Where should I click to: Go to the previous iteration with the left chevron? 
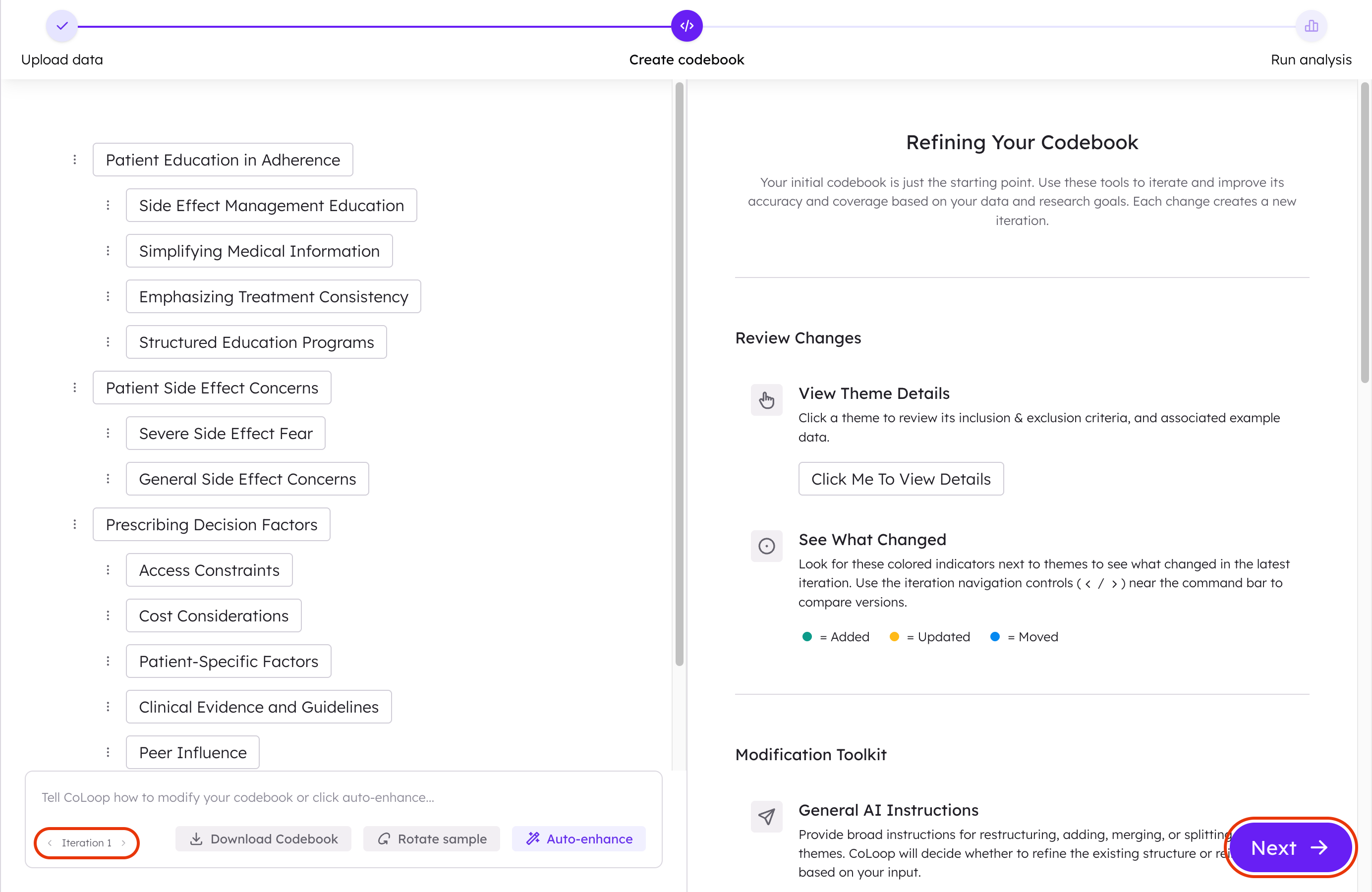50,843
